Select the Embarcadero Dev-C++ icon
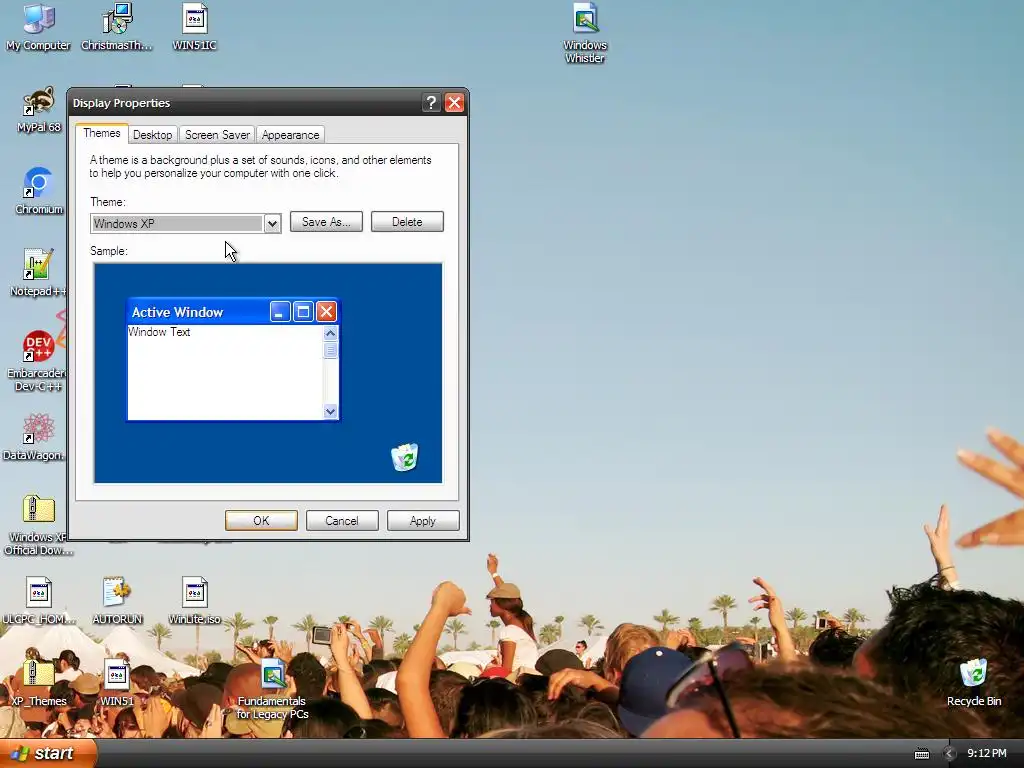Viewport: 1024px width, 768px height. tap(36, 361)
